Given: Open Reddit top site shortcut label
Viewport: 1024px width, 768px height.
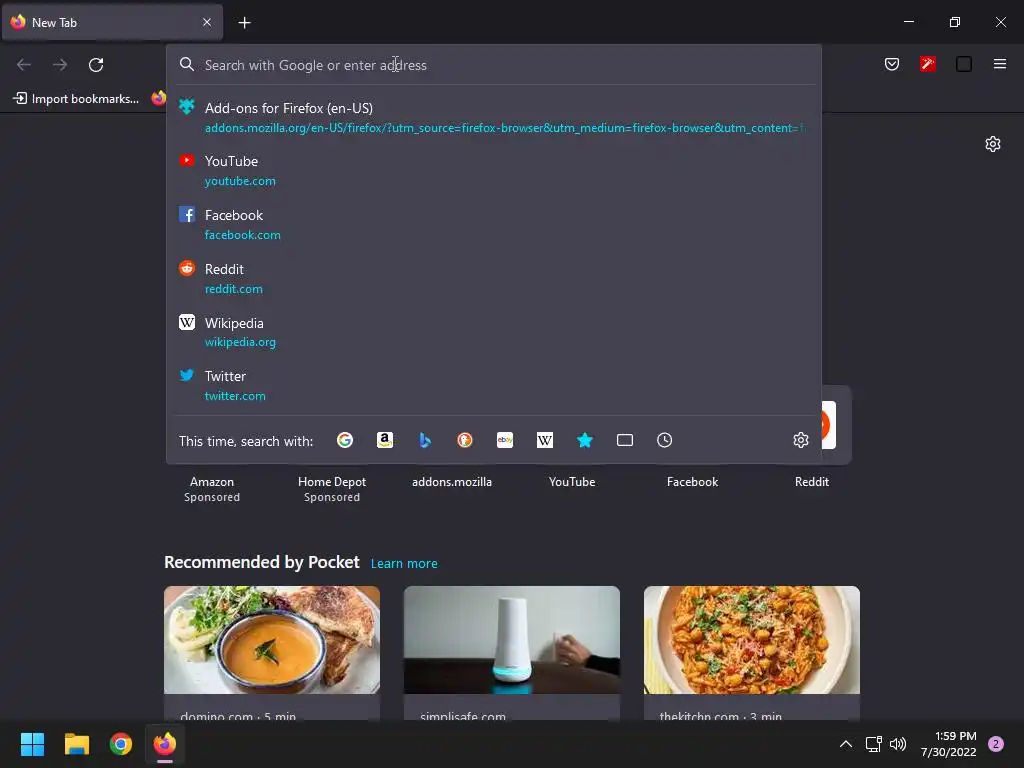Looking at the screenshot, I should coord(812,482).
